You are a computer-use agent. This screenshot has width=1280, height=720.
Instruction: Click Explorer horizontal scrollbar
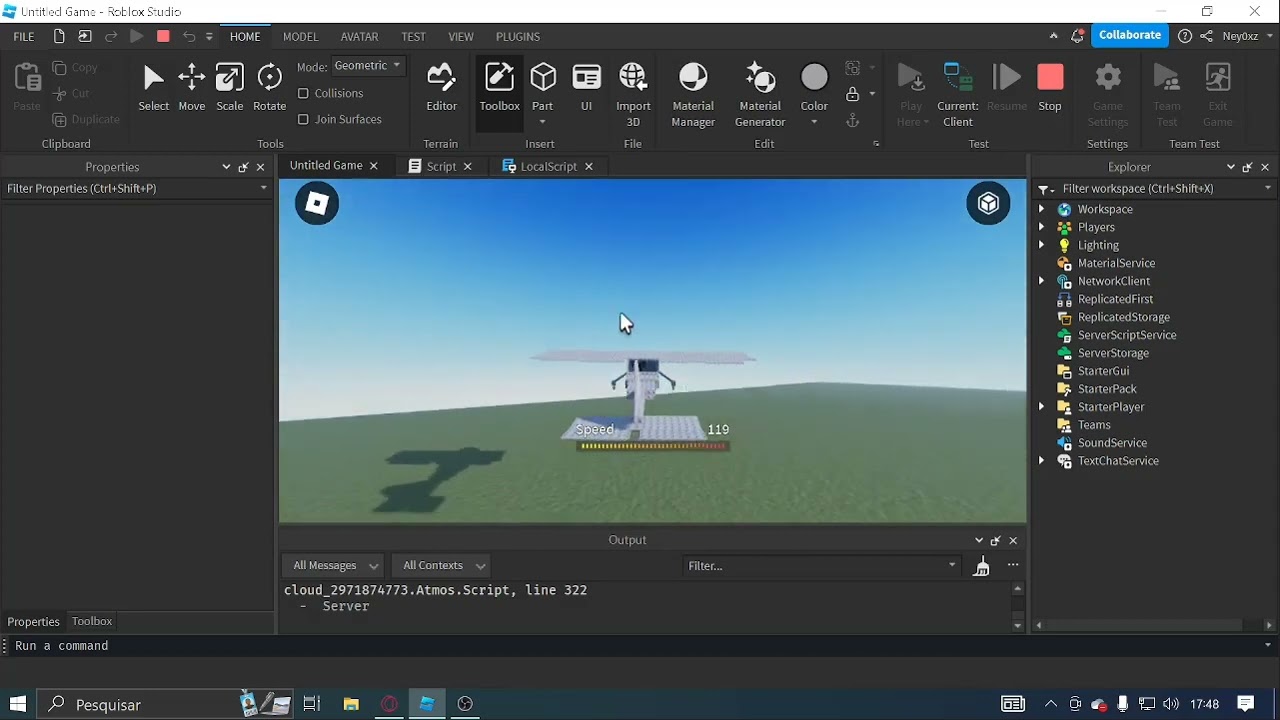coord(1145,625)
